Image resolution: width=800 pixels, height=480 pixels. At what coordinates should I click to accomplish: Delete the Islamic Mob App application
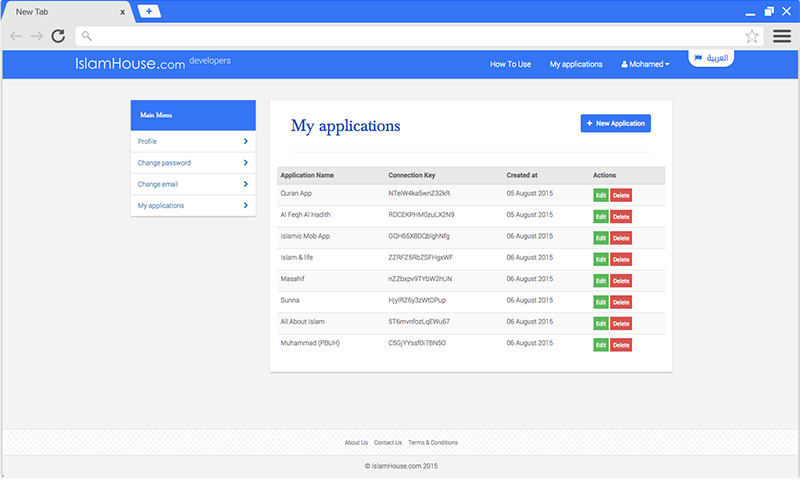[621, 238]
